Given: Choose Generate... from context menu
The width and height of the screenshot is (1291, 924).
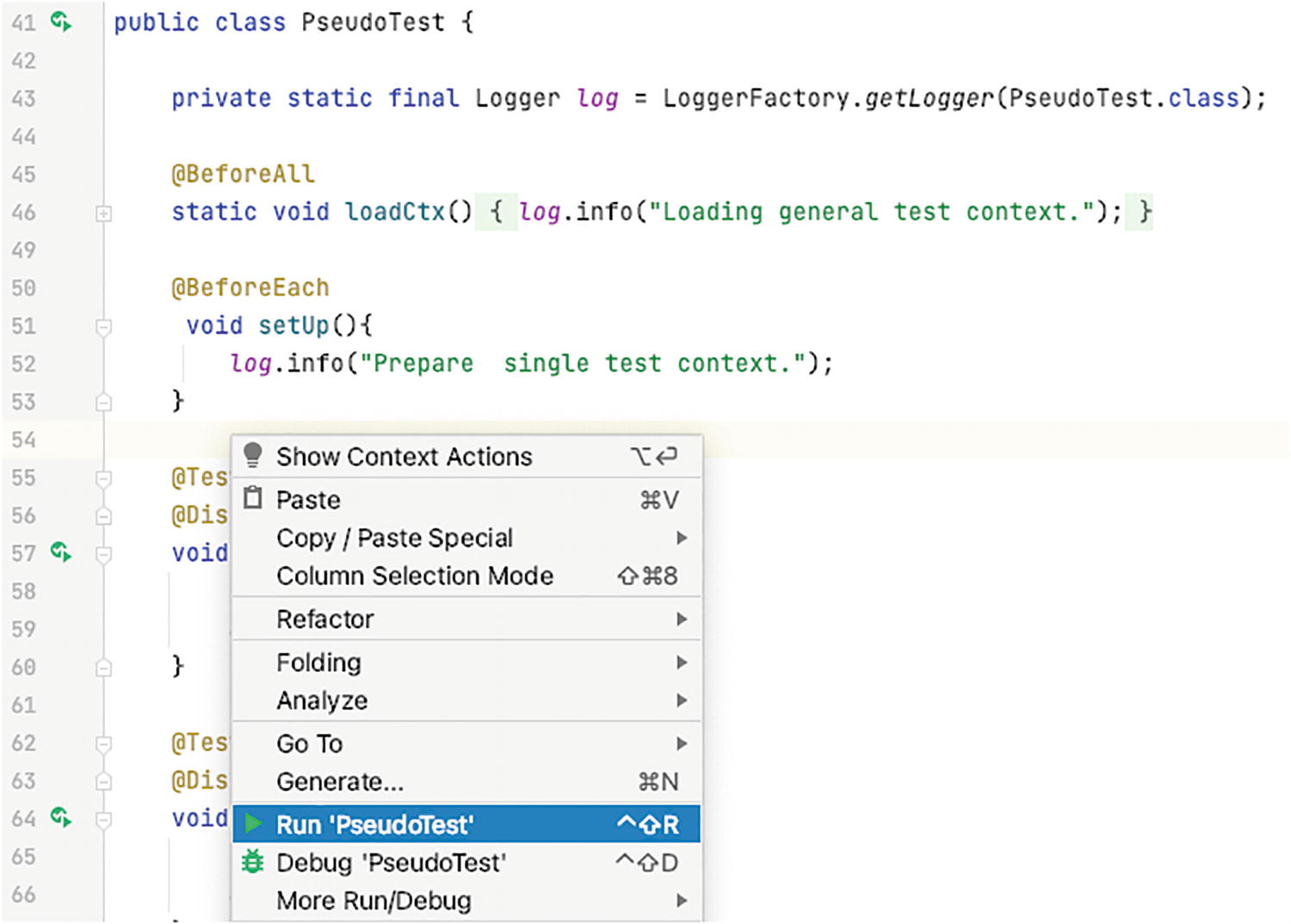Looking at the screenshot, I should point(466,781).
